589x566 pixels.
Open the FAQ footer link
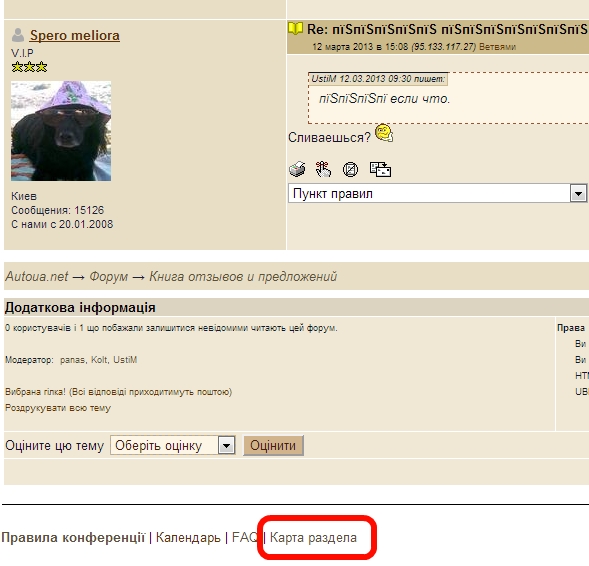(245, 537)
